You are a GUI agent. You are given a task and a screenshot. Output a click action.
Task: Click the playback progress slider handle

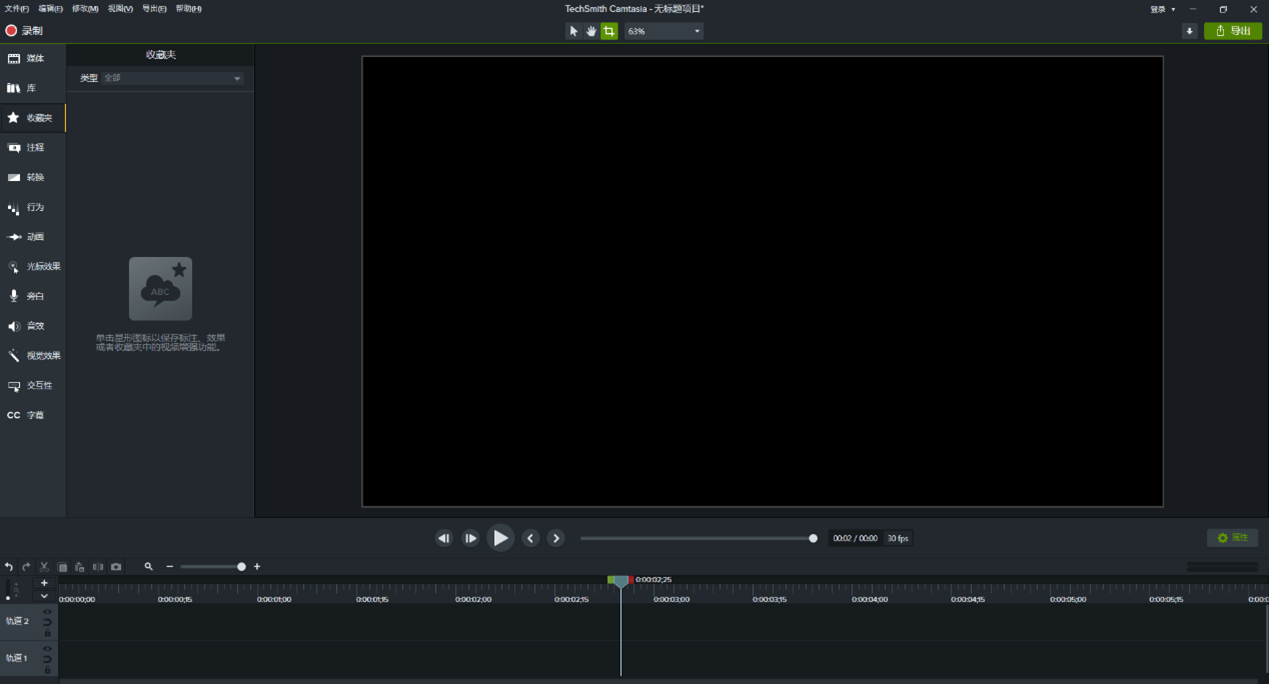[x=813, y=538]
